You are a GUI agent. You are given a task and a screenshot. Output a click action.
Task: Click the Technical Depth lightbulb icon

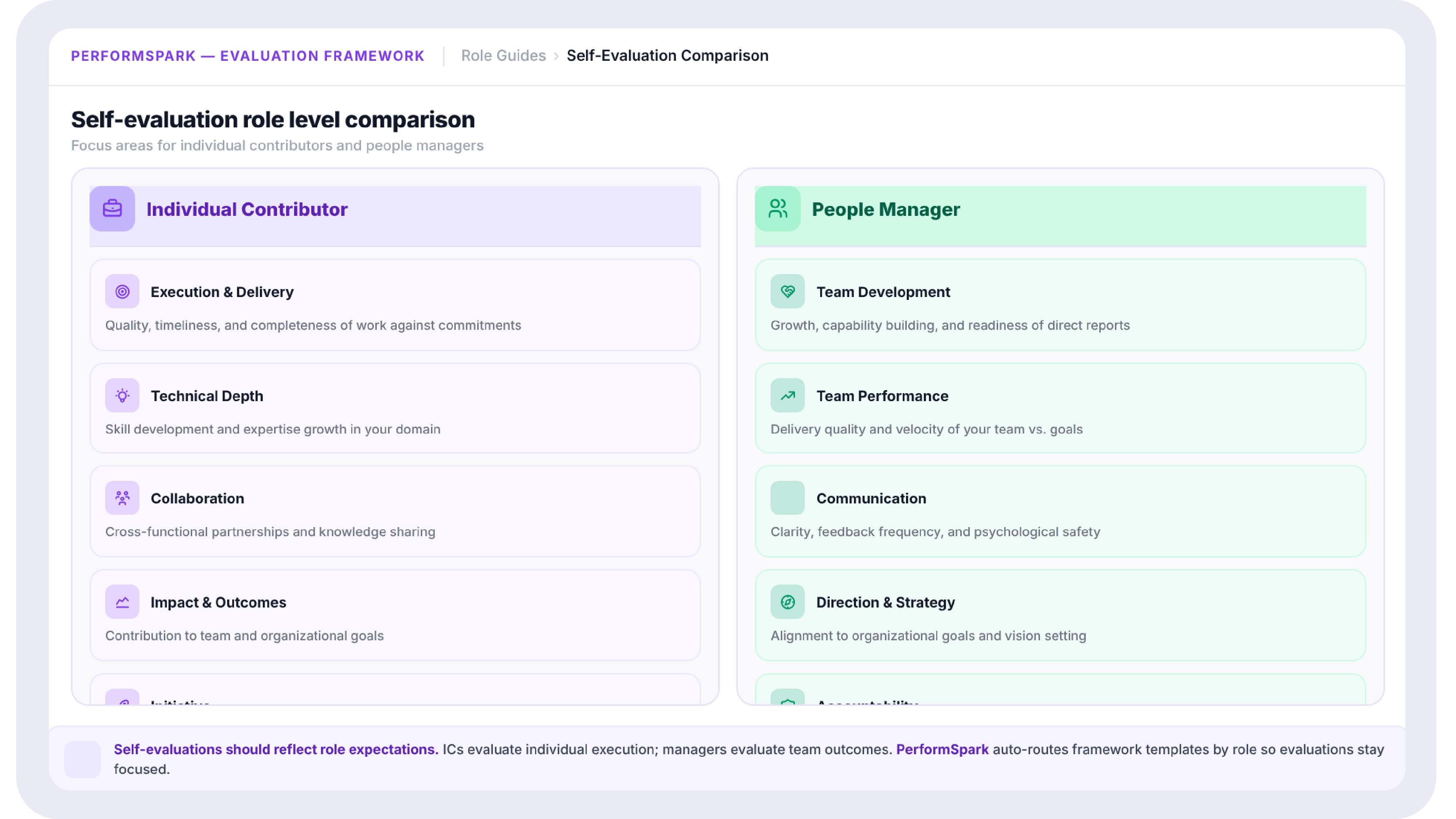[x=122, y=395]
